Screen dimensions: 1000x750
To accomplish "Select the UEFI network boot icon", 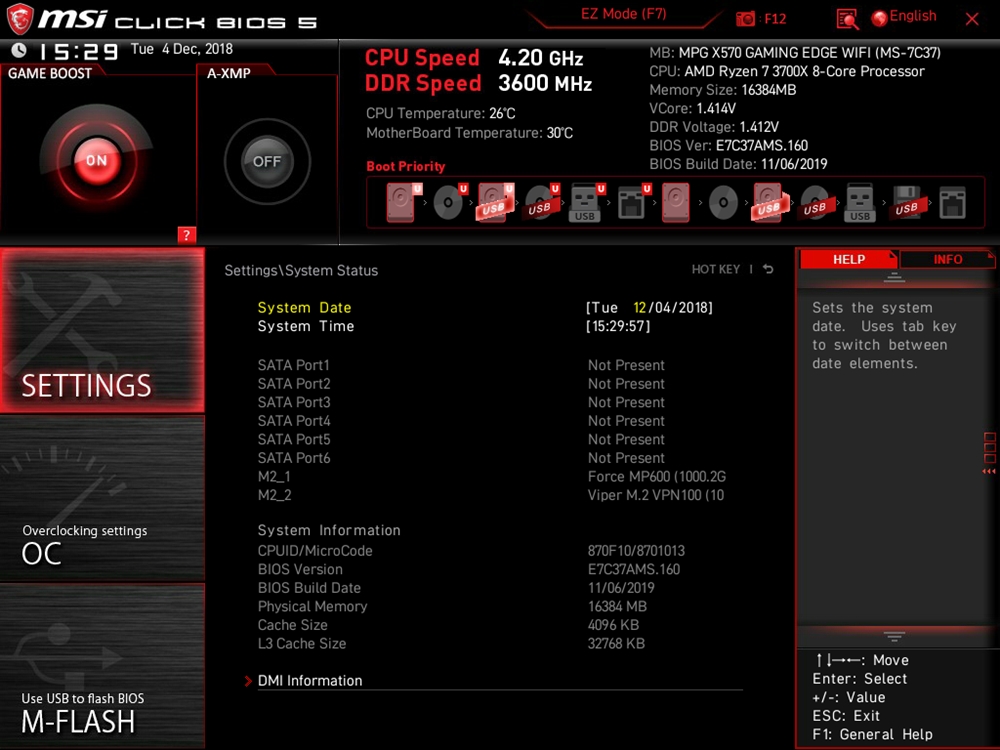I will click(633, 202).
